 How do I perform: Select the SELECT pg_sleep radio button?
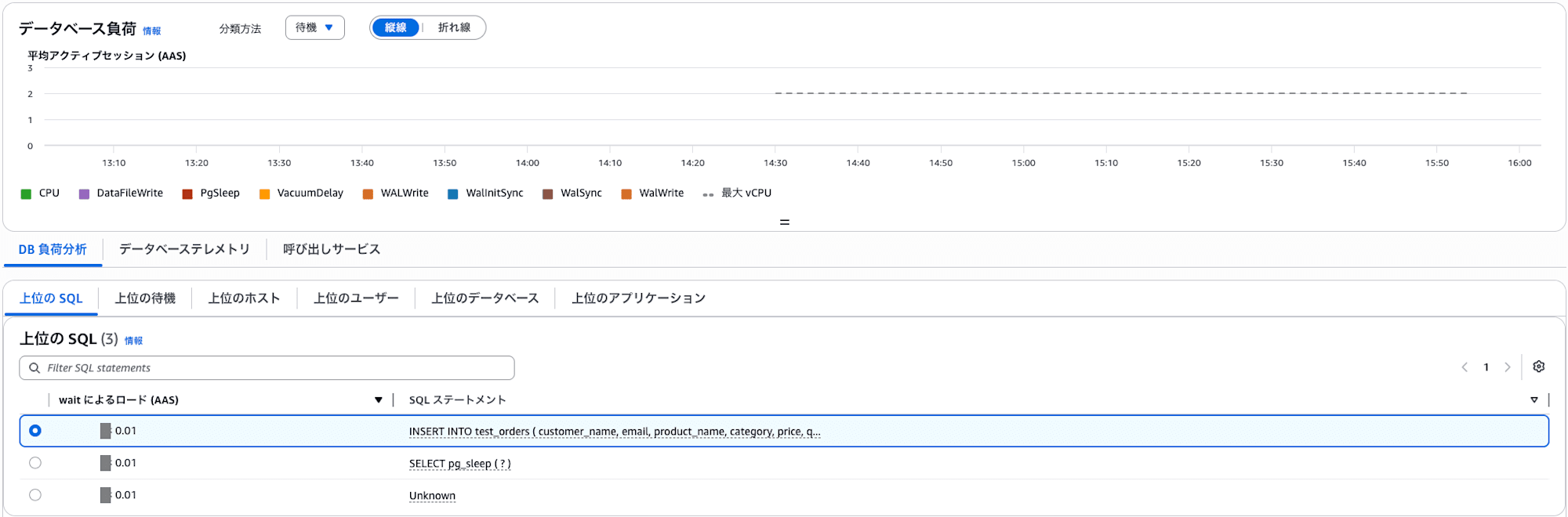point(35,463)
